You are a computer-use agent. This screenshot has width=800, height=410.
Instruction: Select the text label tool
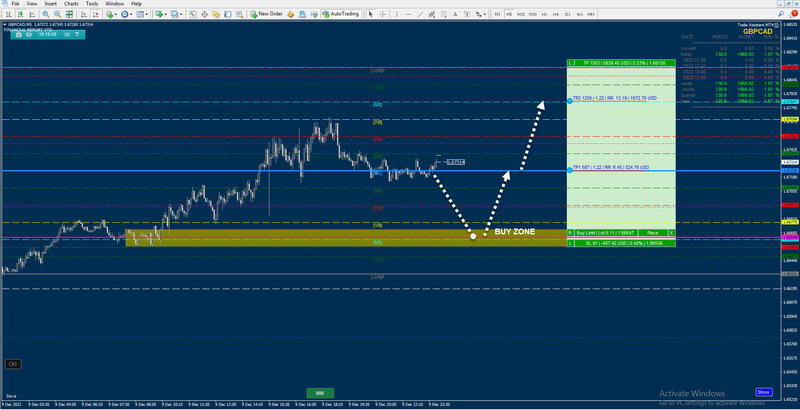click(x=467, y=14)
